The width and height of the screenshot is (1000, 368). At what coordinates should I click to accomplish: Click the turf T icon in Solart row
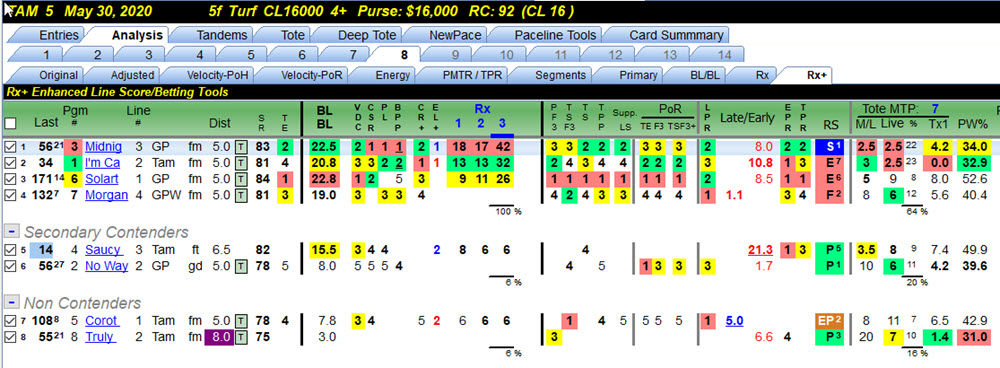click(x=241, y=179)
